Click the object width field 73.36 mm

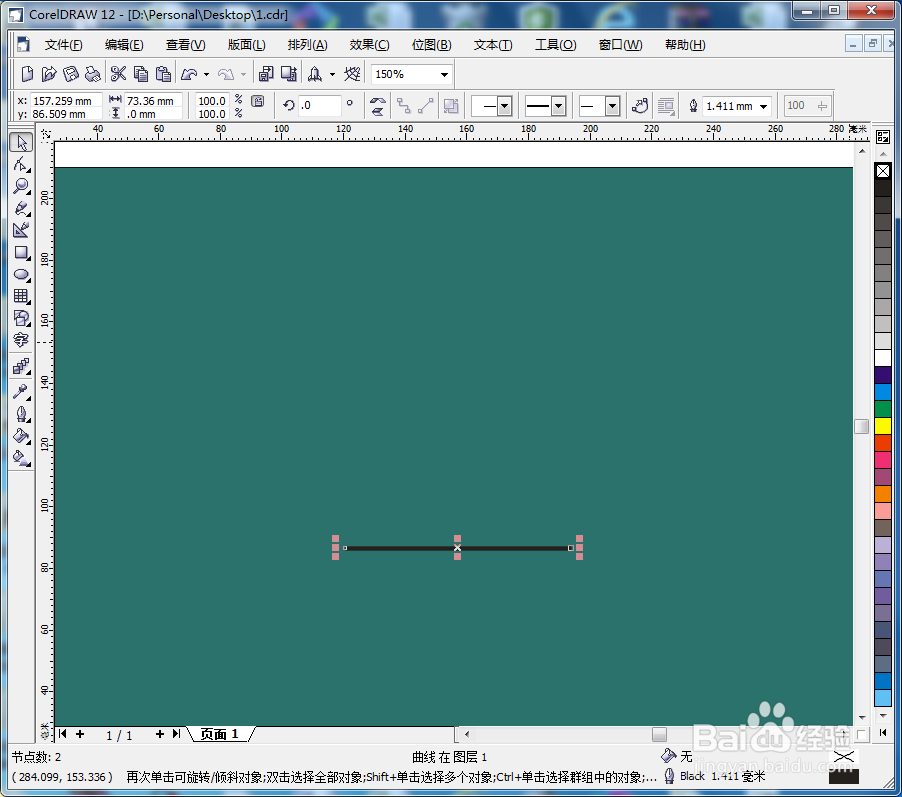pos(153,101)
